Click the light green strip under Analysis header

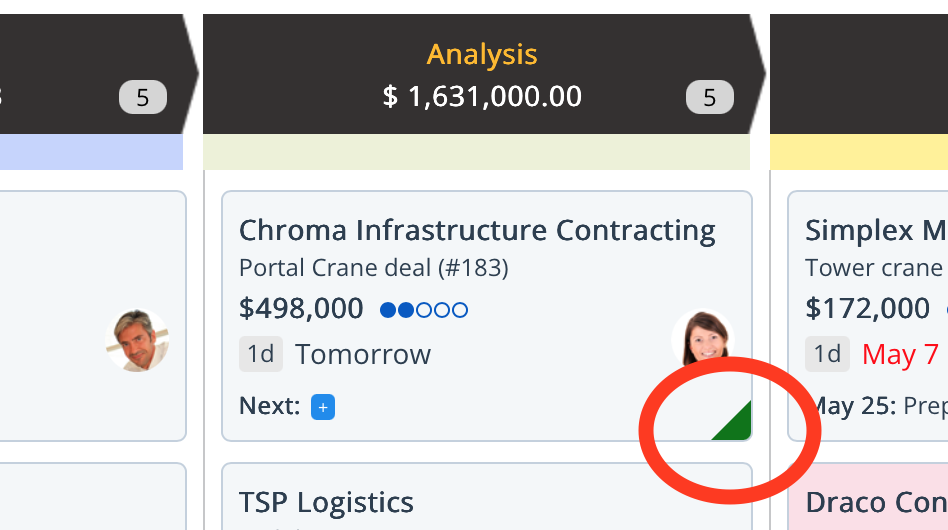pyautogui.click(x=476, y=152)
